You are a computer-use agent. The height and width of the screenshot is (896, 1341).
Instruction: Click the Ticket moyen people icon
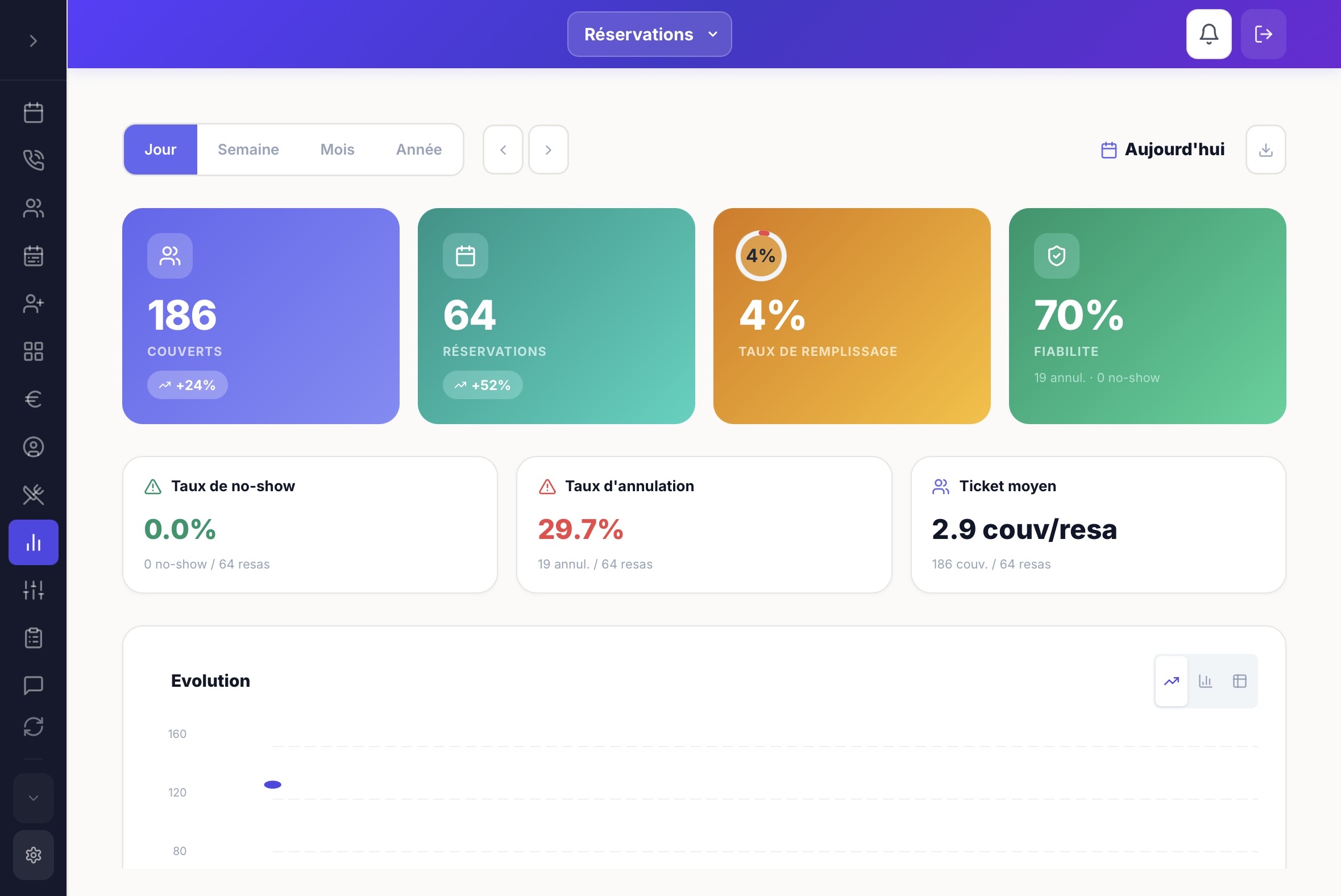pos(940,486)
